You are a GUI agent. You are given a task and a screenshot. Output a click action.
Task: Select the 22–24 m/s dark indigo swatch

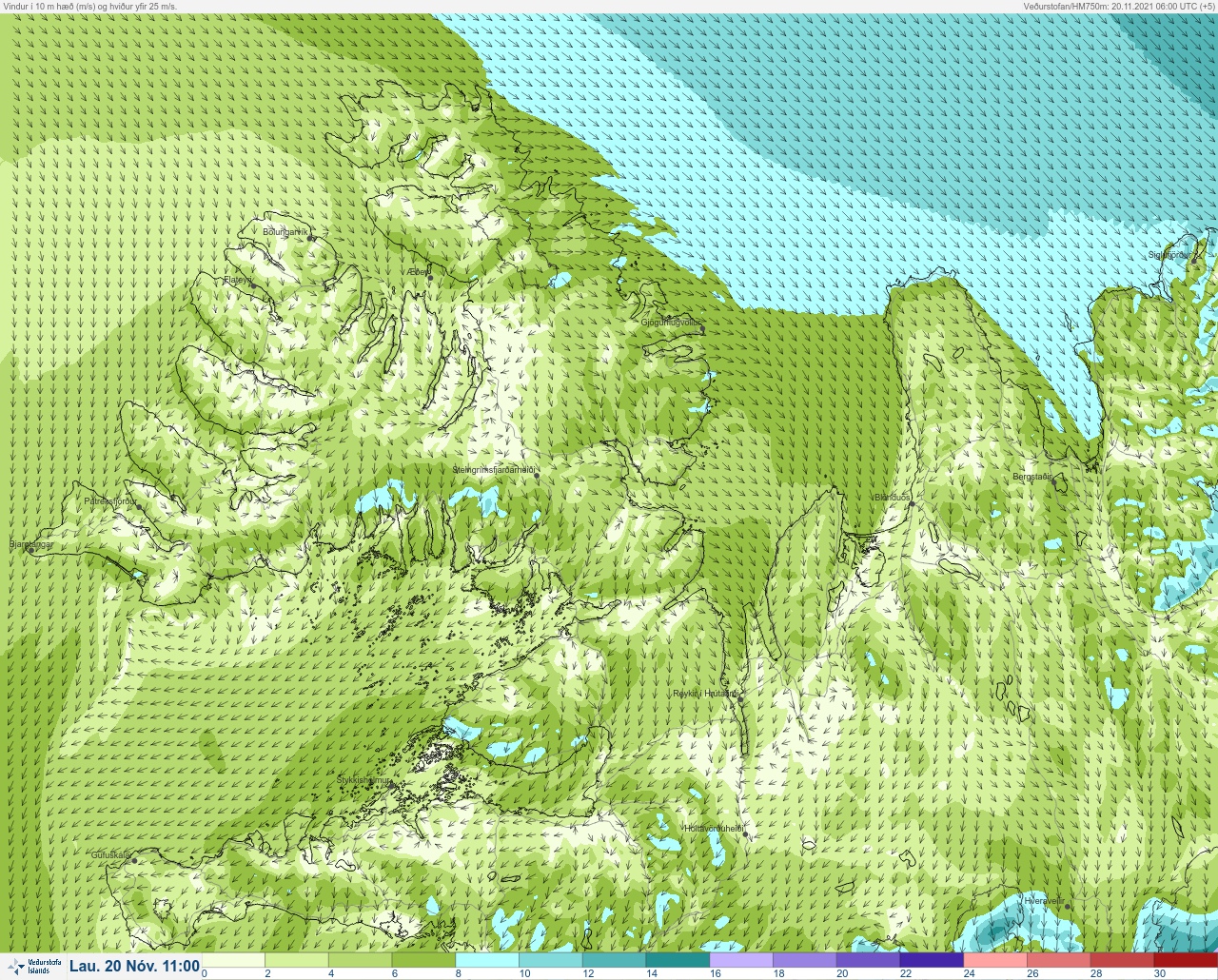tap(932, 960)
